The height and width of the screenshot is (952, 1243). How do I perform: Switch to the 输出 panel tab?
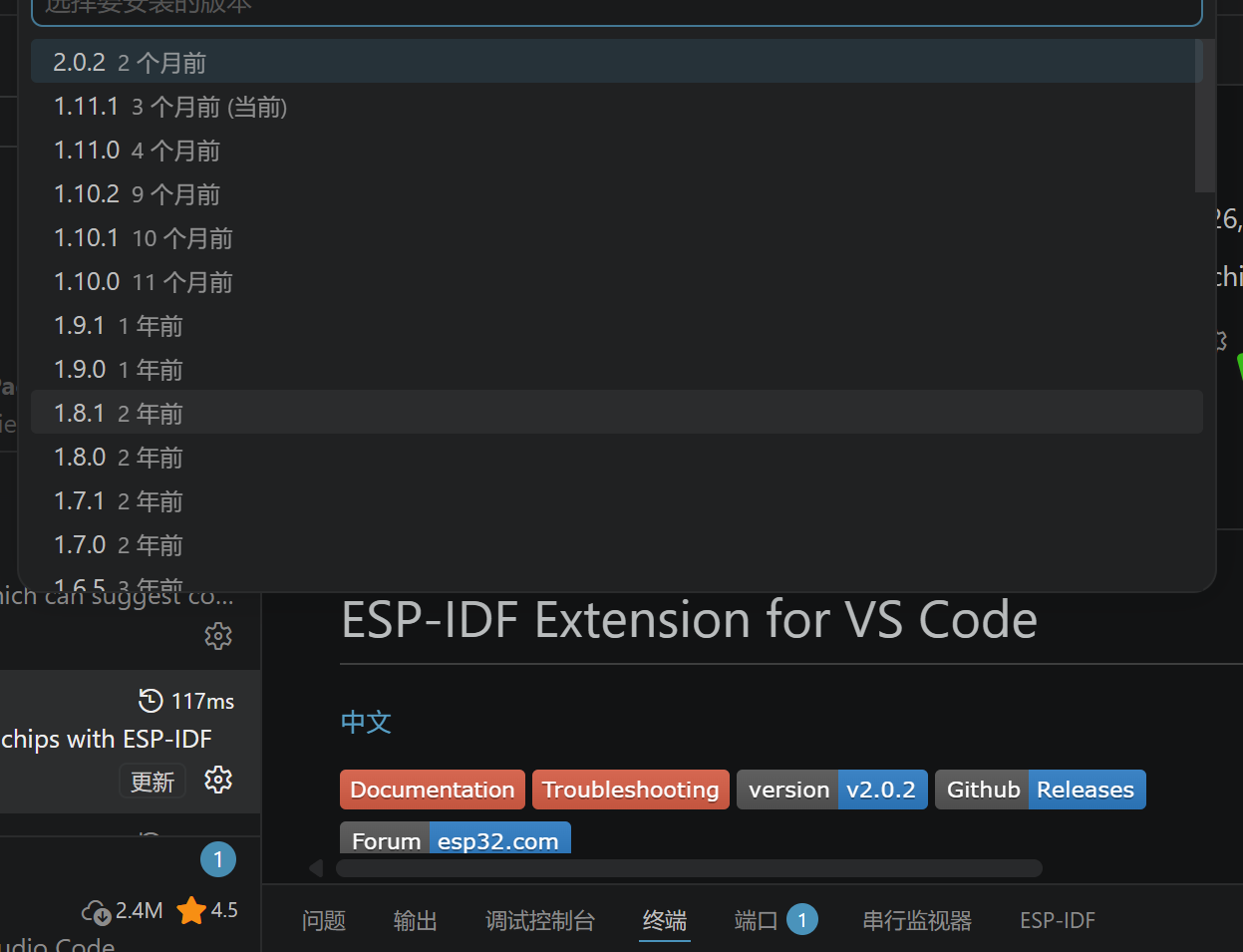(416, 920)
